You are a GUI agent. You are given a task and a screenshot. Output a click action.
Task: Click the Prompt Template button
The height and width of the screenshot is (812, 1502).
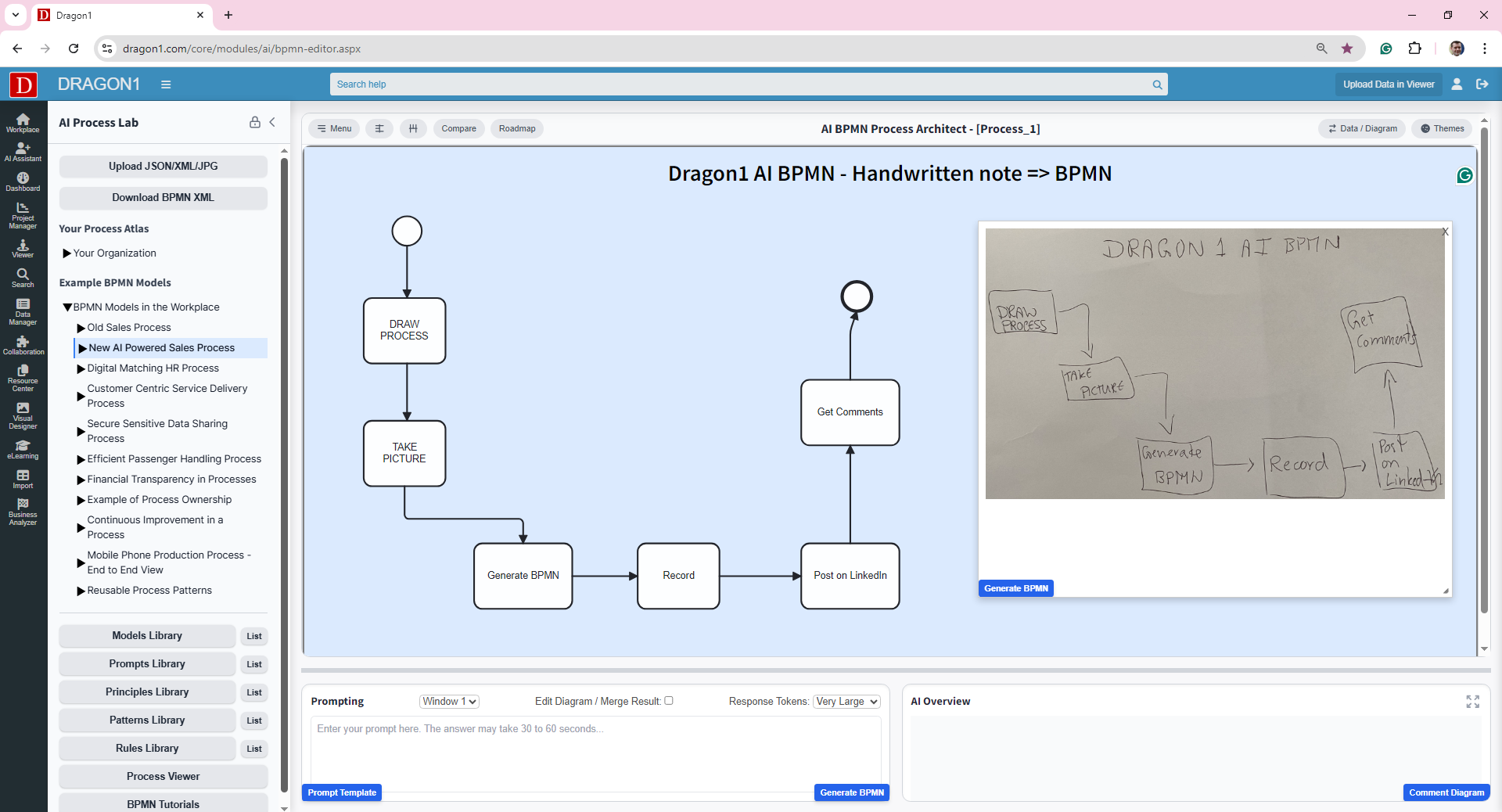coord(342,792)
